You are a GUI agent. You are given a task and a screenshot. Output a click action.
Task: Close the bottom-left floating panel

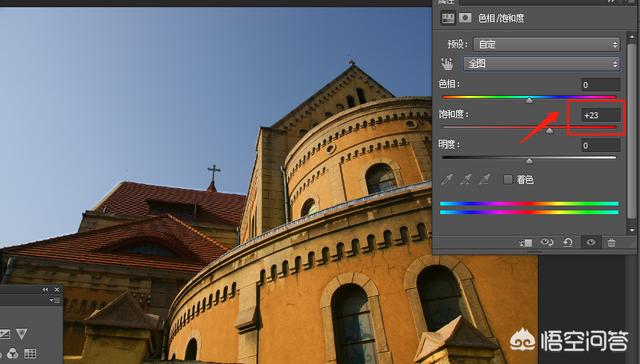pos(57,290)
